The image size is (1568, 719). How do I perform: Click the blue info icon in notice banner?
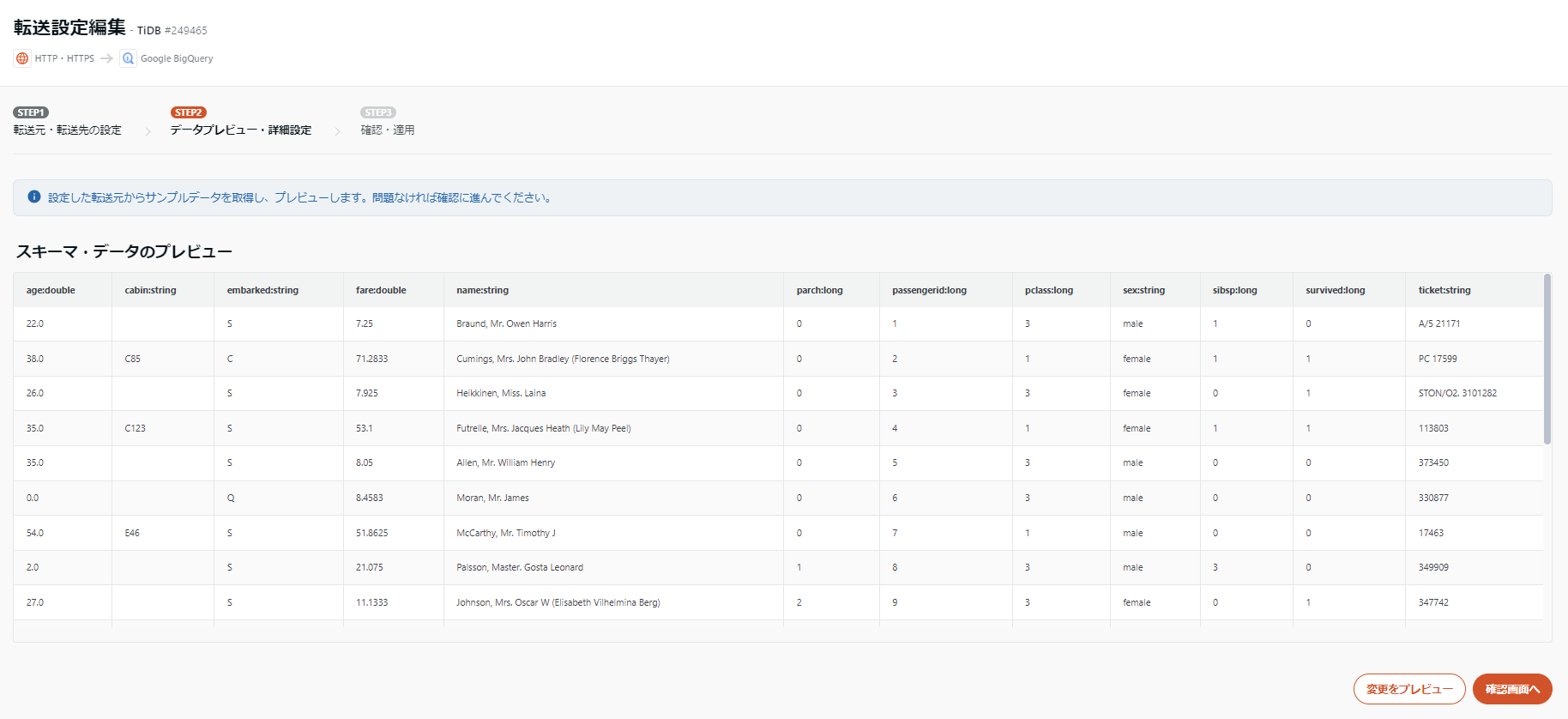coord(34,196)
